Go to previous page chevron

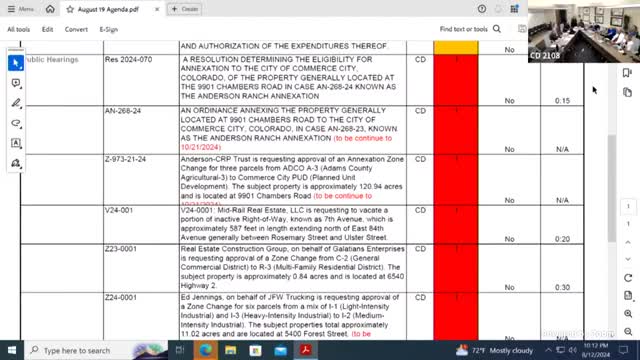628,242
